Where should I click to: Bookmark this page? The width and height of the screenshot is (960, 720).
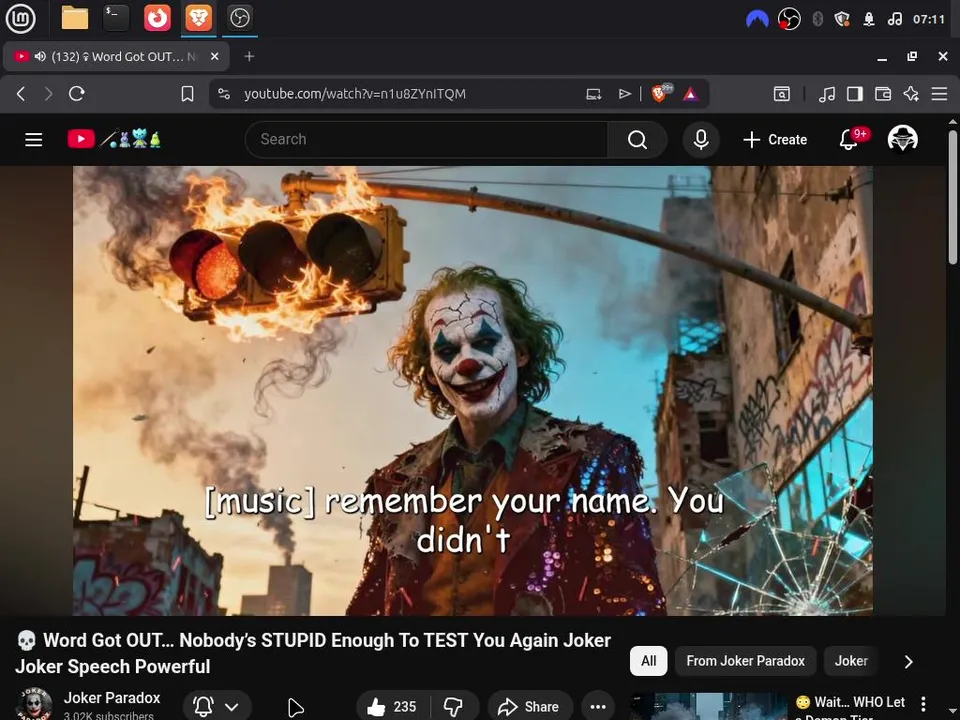point(187,94)
